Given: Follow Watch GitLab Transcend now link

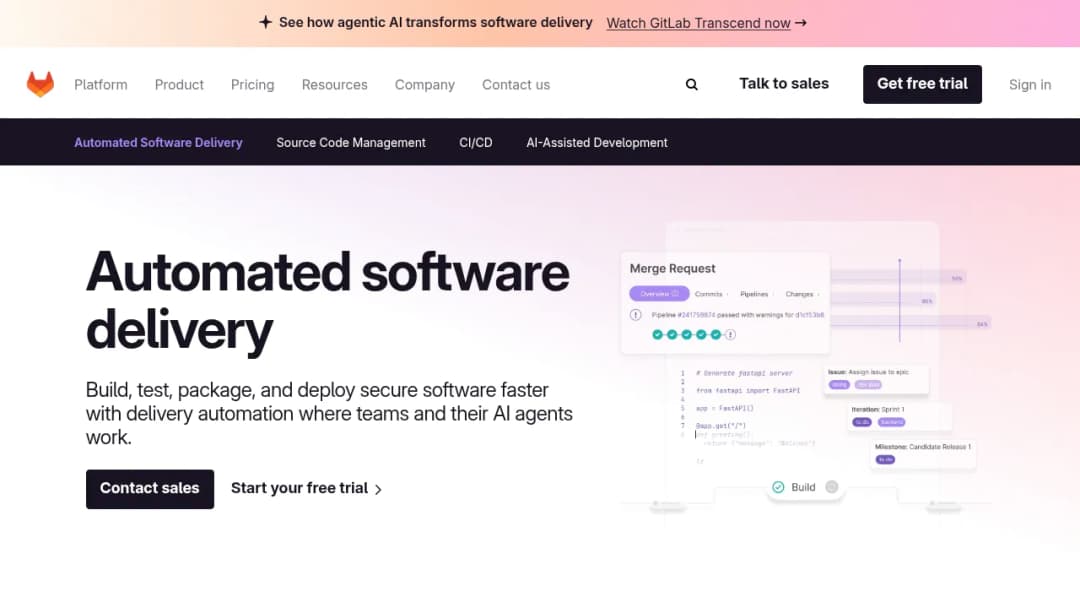Looking at the screenshot, I should pyautogui.click(x=698, y=23).
